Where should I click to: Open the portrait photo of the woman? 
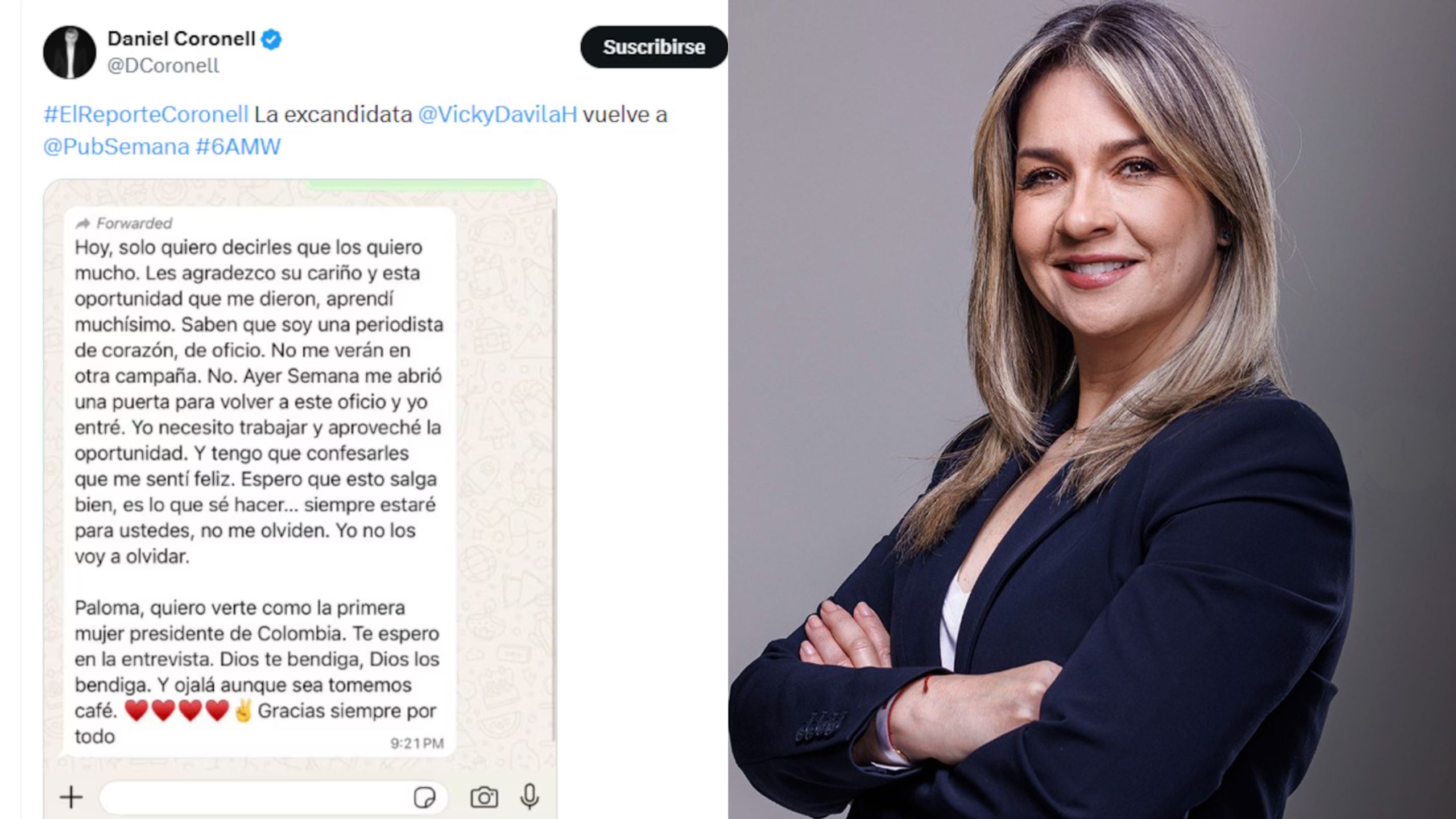[1092, 409]
